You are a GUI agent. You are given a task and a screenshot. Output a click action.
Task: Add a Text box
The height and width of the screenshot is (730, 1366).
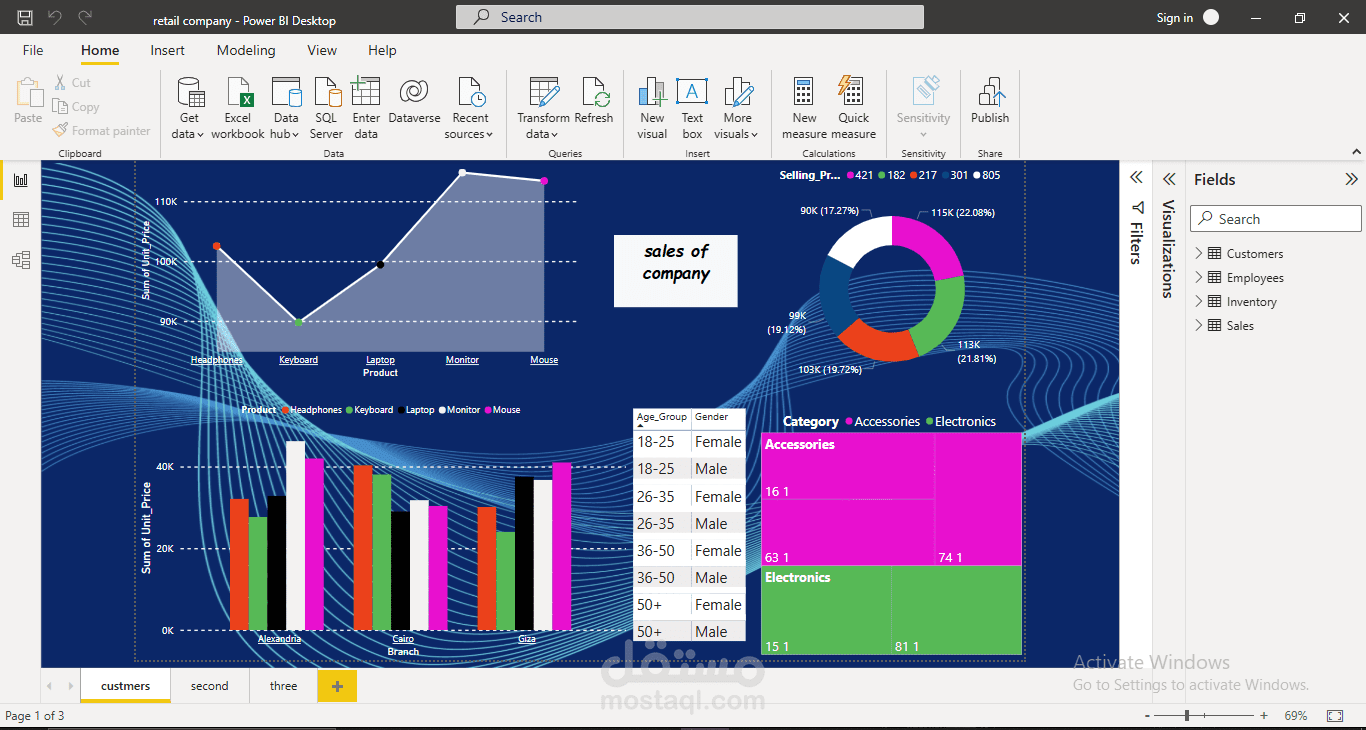click(692, 93)
